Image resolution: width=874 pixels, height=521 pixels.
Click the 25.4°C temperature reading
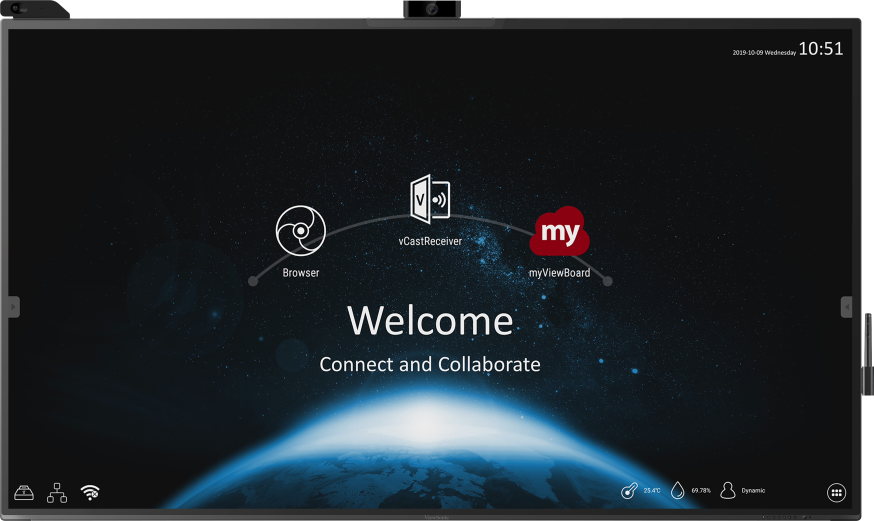coord(652,491)
